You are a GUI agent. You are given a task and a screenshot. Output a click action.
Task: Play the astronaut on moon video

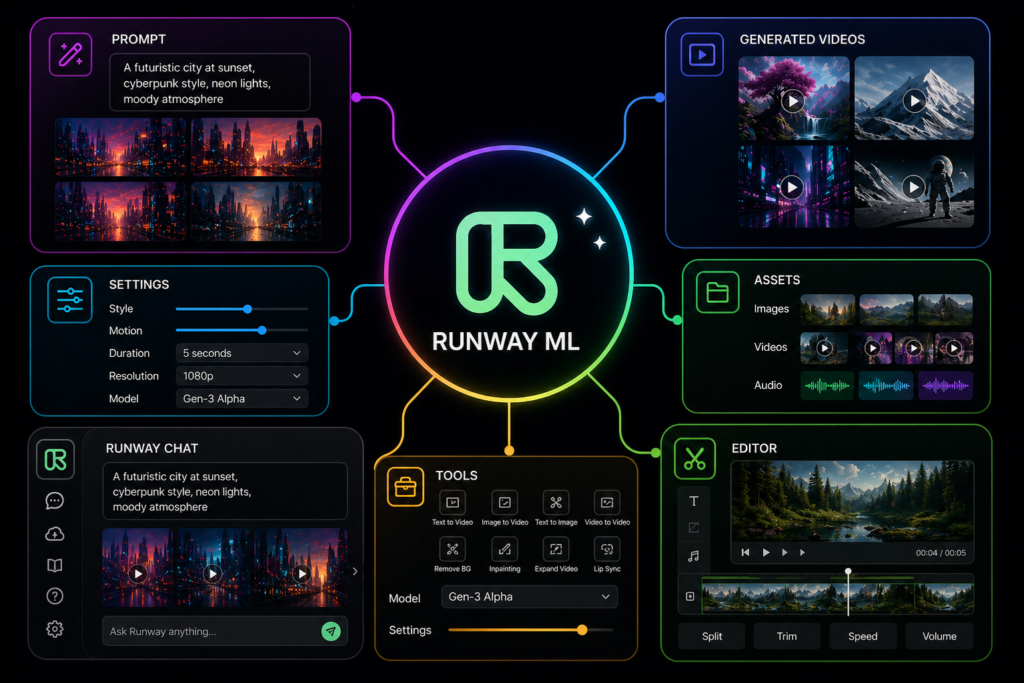914,187
